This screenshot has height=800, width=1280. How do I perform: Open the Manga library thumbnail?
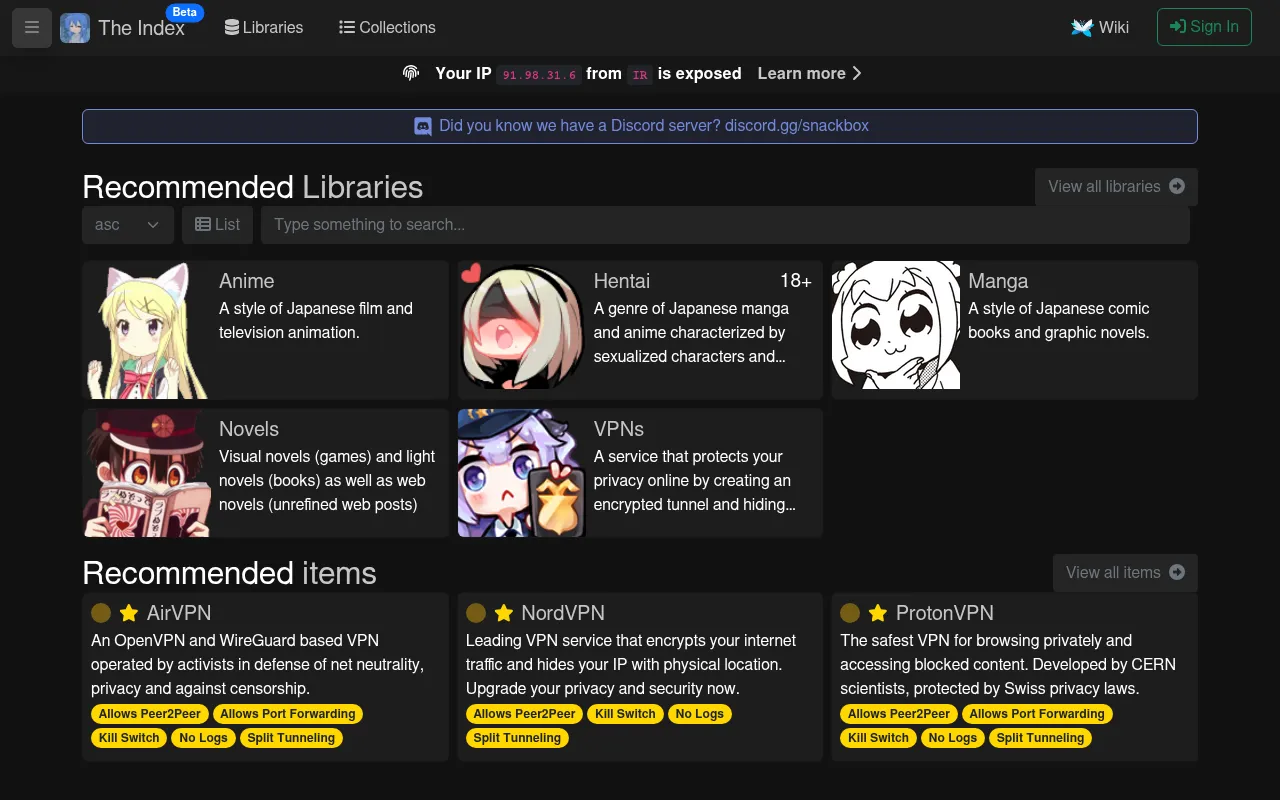(x=896, y=325)
